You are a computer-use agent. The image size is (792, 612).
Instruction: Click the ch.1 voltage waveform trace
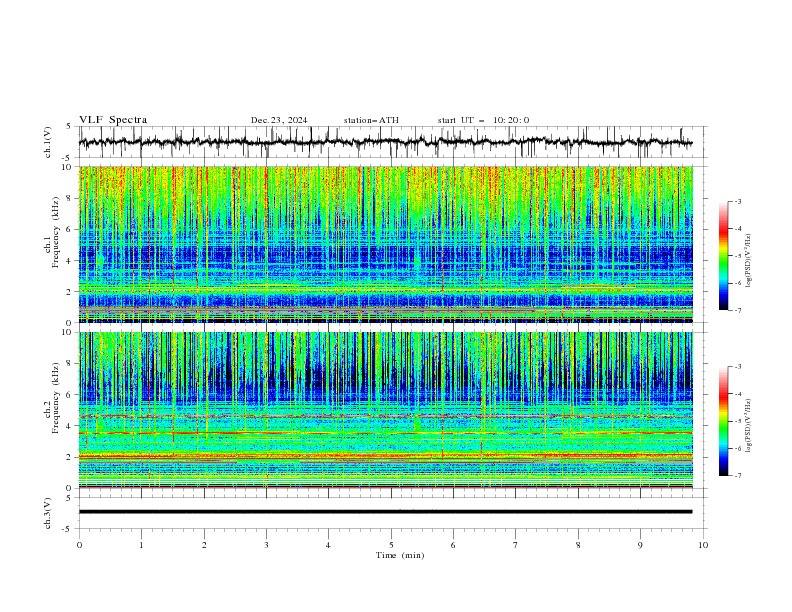385,142
